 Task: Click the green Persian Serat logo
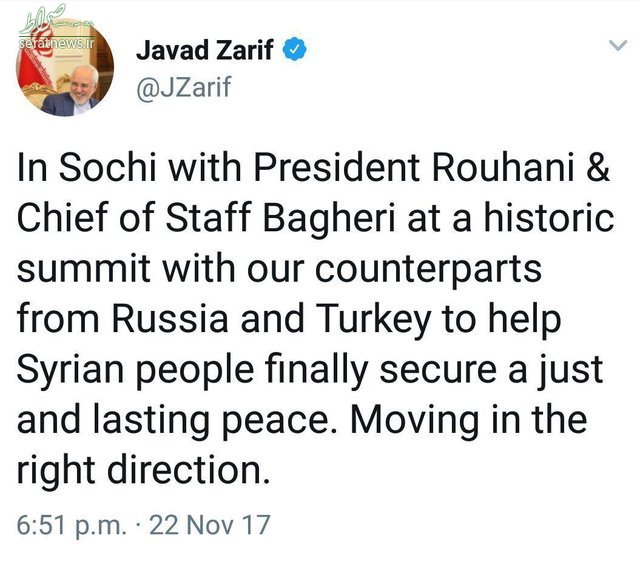click(x=43, y=21)
